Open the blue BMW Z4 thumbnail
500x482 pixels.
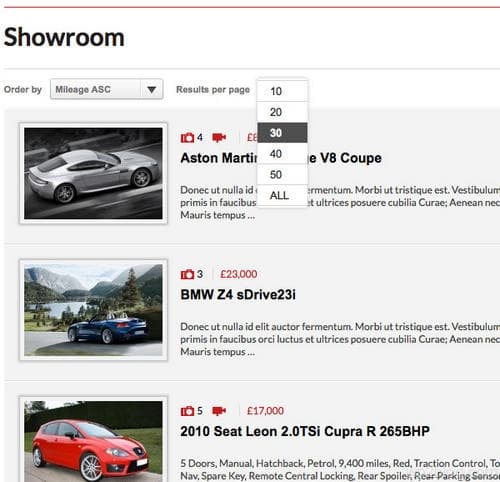pyautogui.click(x=93, y=310)
